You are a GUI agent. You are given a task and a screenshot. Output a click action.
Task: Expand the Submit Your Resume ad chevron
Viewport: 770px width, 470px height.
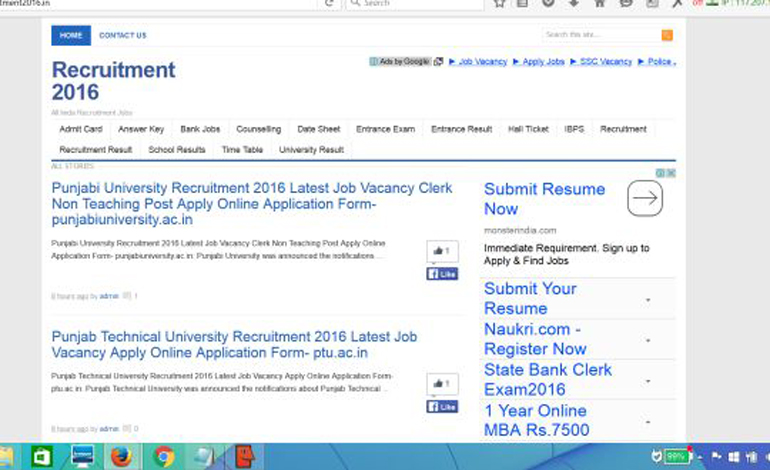[x=648, y=300]
